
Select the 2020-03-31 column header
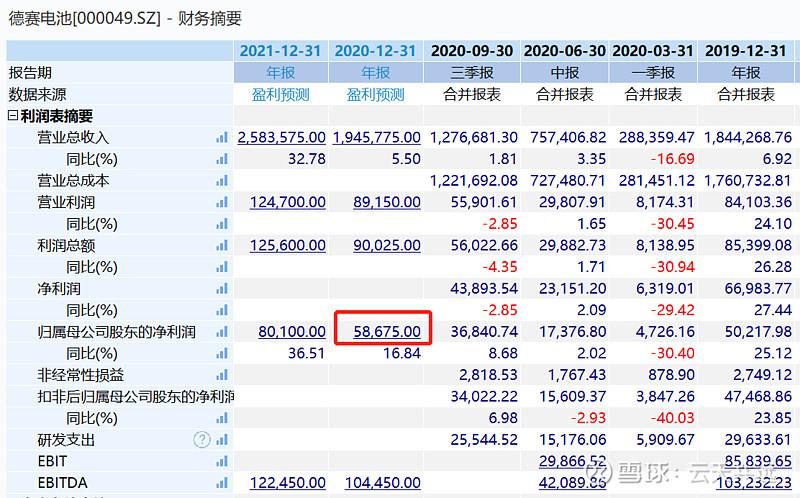[x=653, y=51]
